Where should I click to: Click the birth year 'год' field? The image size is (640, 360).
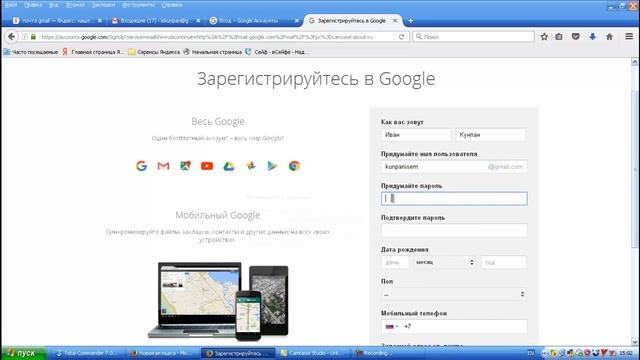click(x=503, y=262)
